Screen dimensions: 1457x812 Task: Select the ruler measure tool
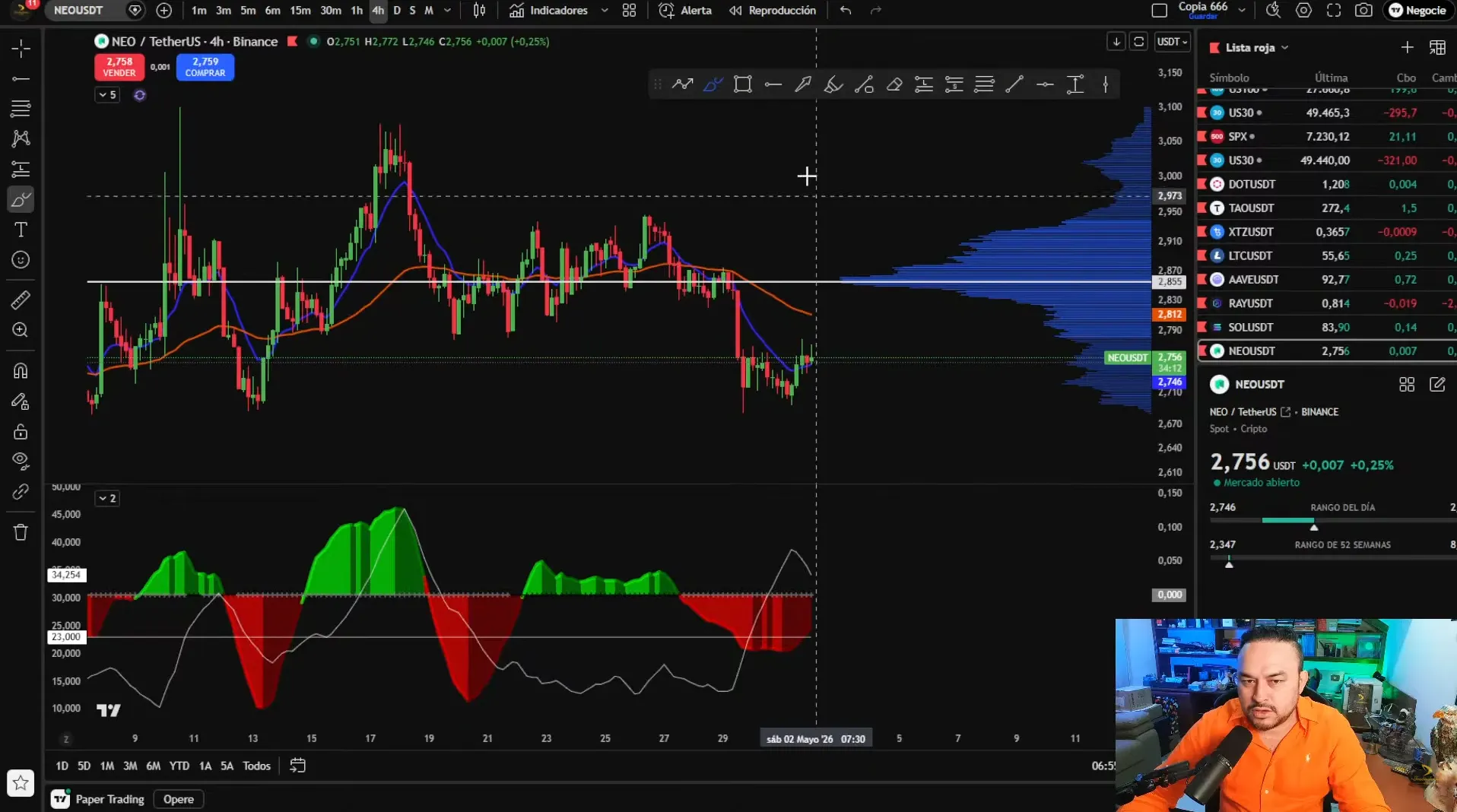(x=21, y=300)
